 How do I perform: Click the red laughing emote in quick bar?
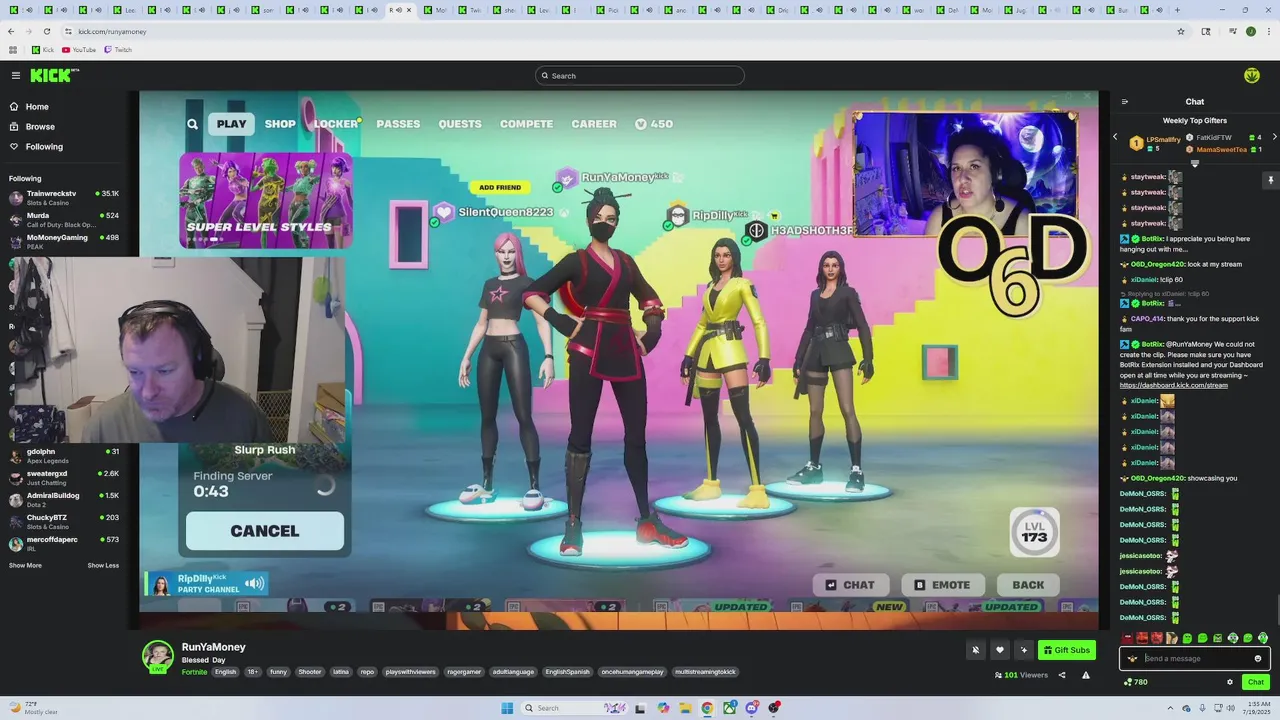[1142, 638]
